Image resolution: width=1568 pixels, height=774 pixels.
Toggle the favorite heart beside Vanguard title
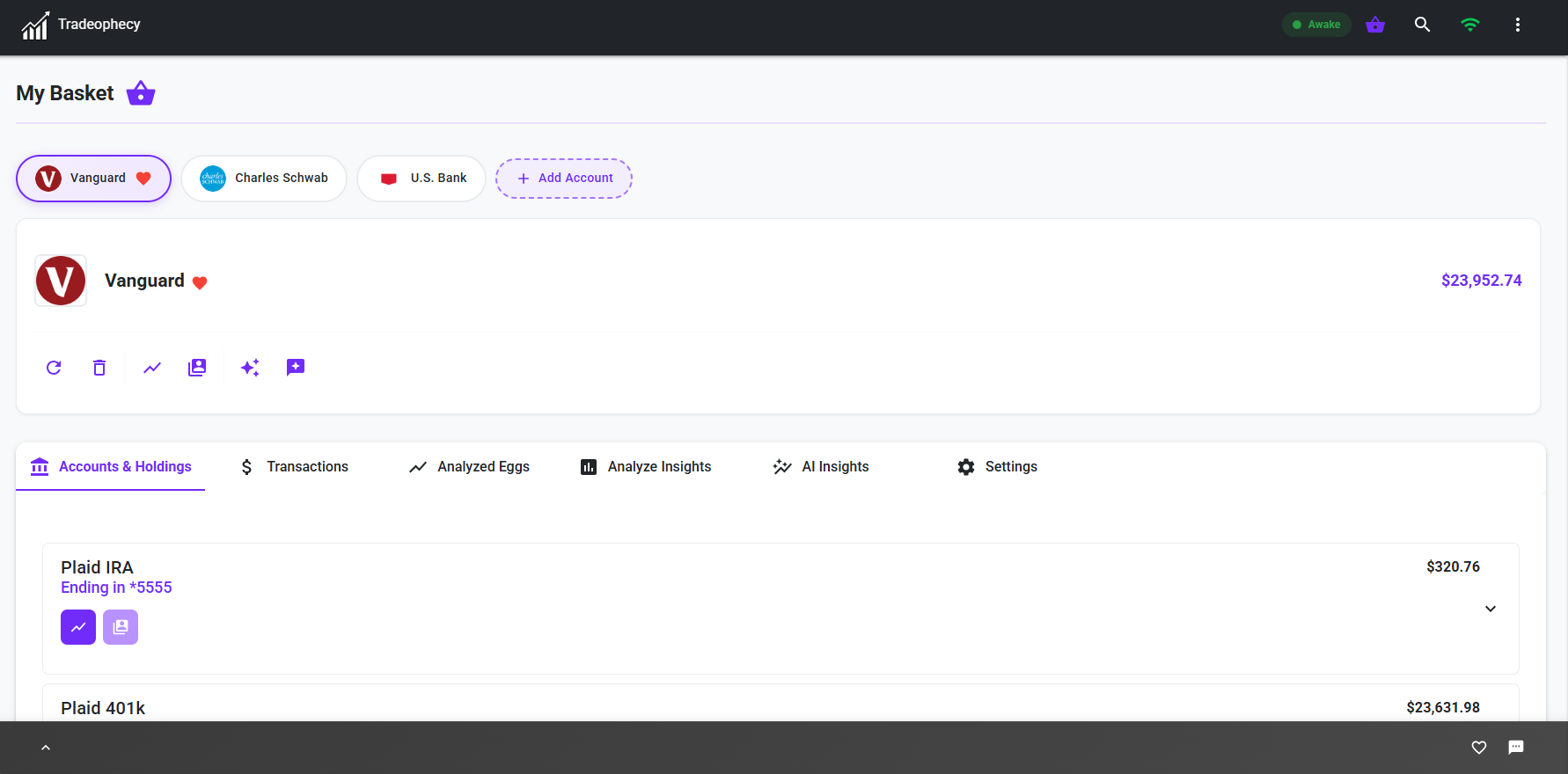(x=200, y=282)
